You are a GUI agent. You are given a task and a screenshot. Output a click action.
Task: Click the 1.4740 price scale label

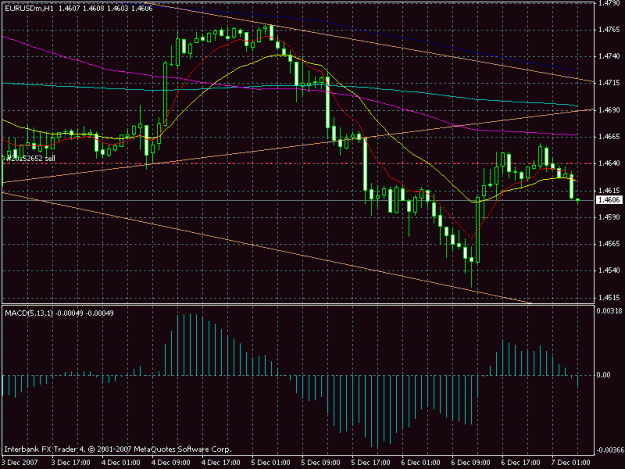click(x=609, y=56)
